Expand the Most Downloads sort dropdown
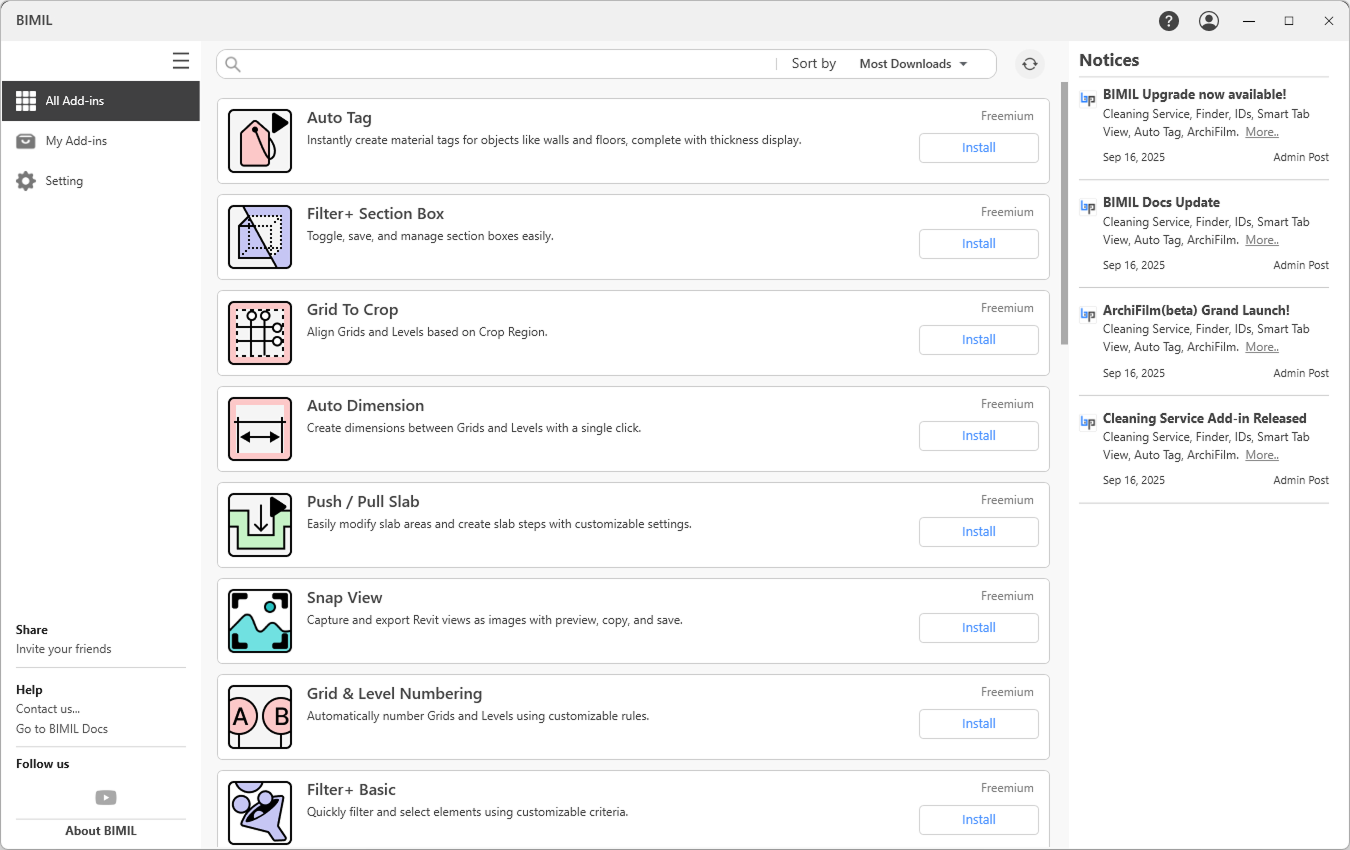This screenshot has width=1350, height=850. pyautogui.click(x=914, y=64)
